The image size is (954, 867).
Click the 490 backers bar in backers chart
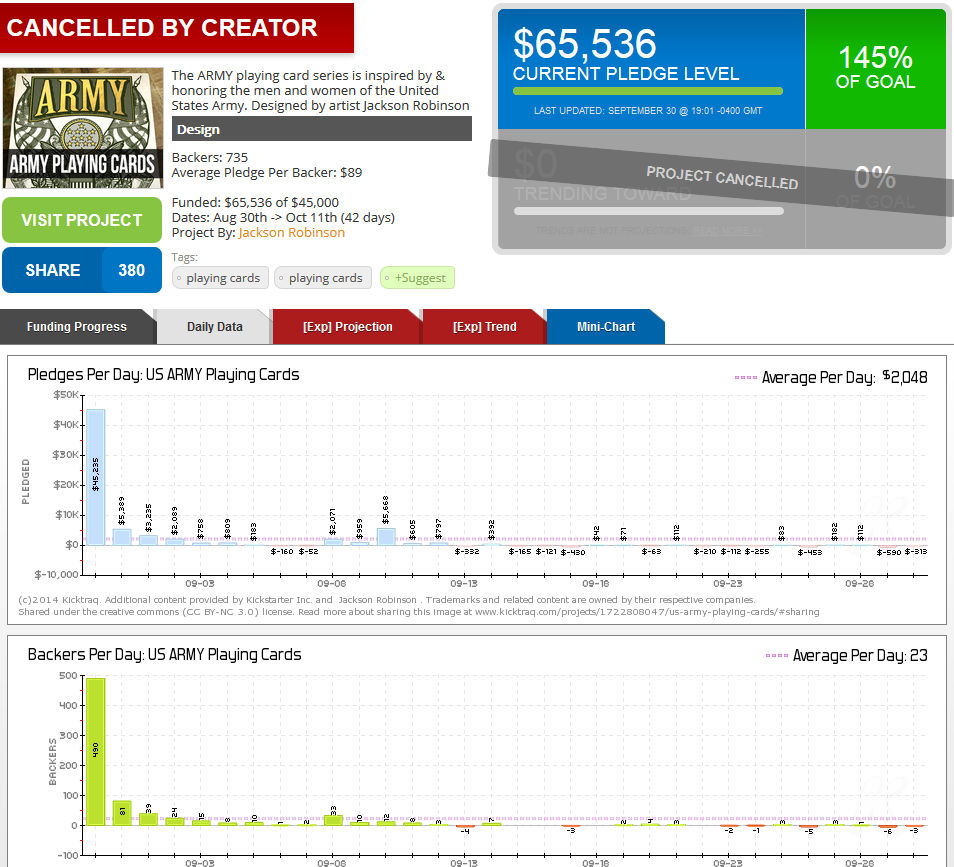95,750
